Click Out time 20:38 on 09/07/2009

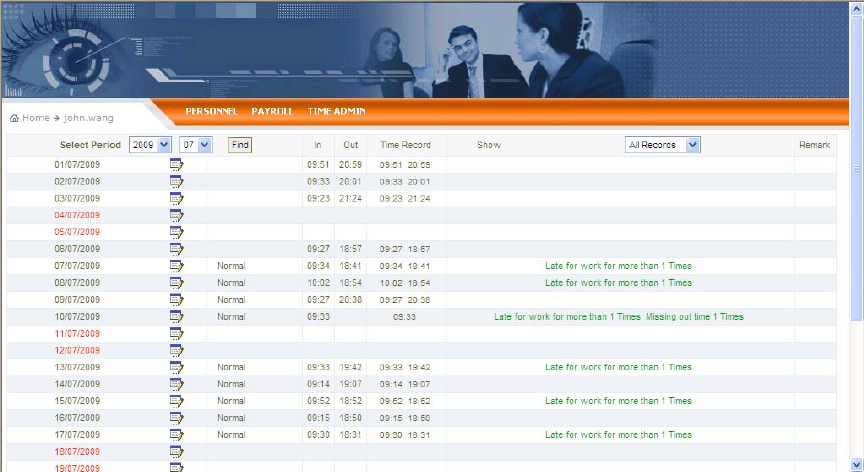click(350, 300)
